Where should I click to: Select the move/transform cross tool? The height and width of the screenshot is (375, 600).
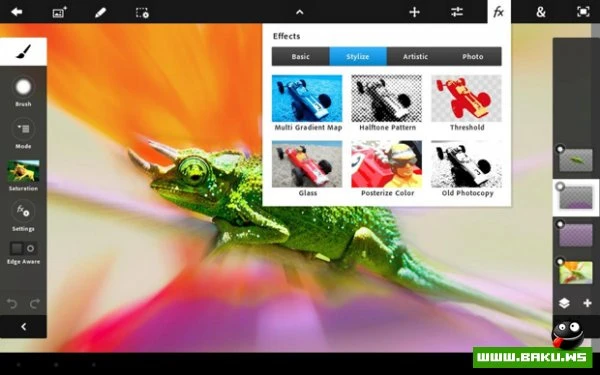point(414,12)
